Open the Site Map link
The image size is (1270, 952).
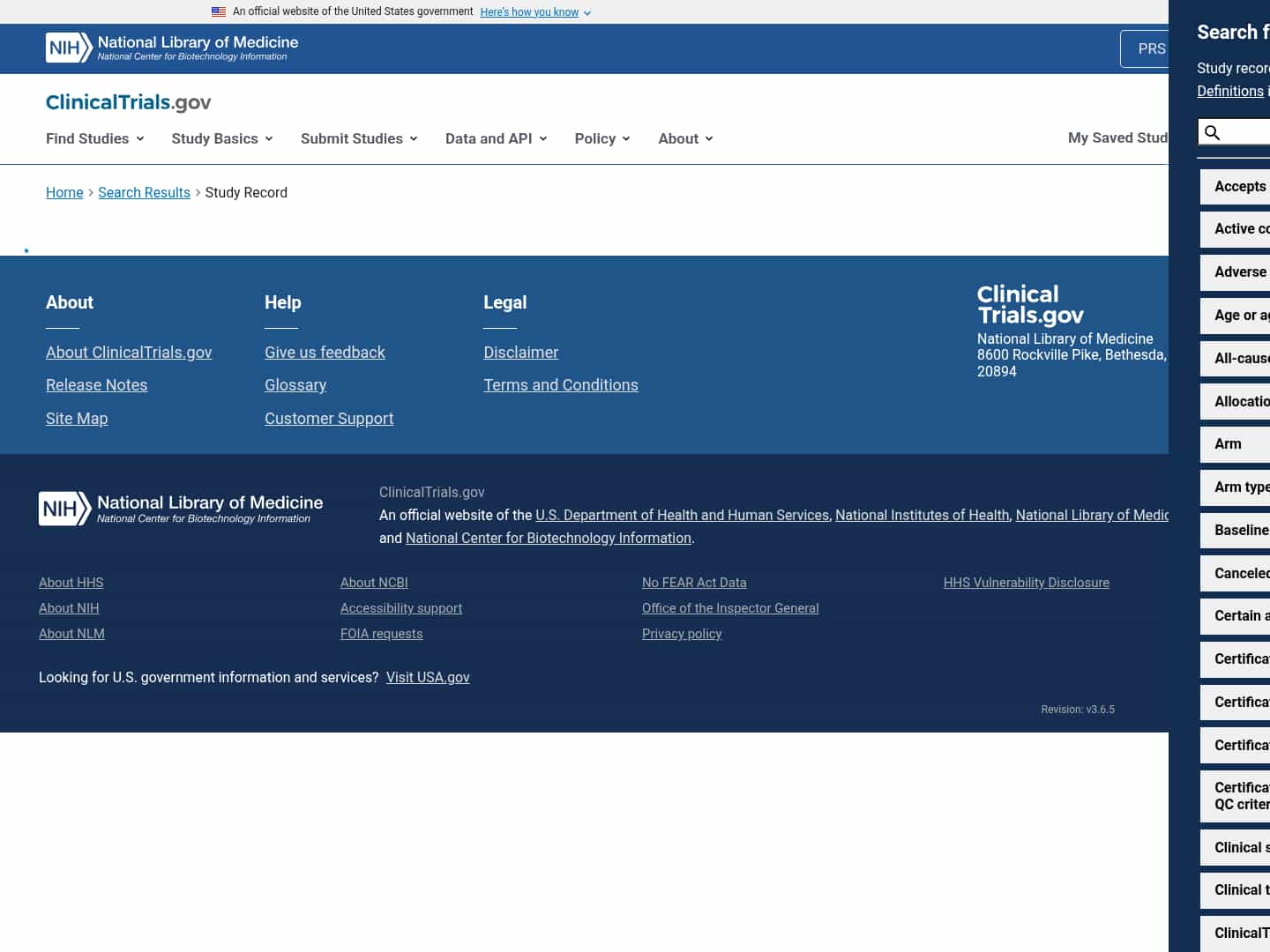77,419
